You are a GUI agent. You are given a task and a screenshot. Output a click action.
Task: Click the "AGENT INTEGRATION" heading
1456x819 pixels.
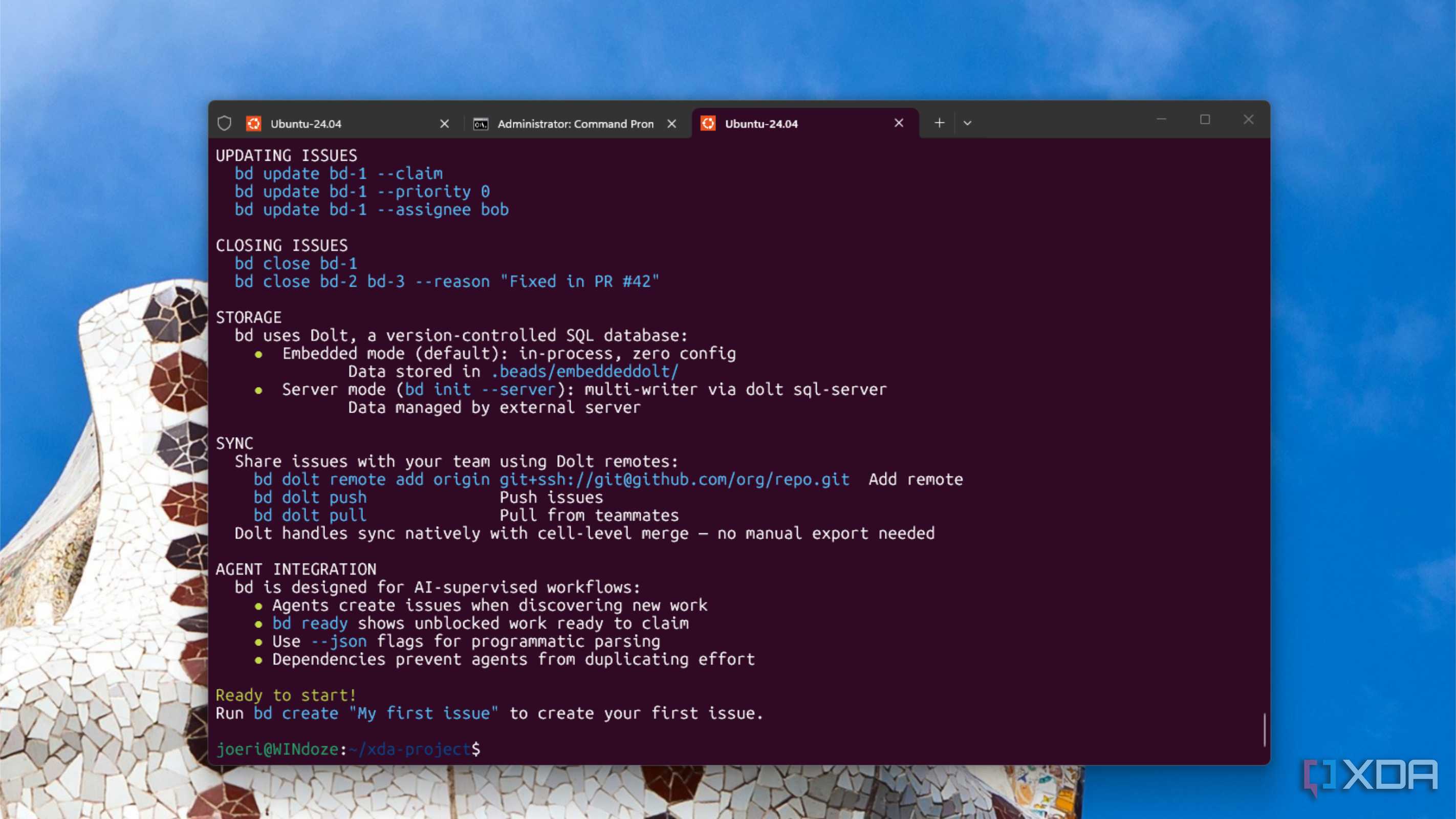(296, 569)
